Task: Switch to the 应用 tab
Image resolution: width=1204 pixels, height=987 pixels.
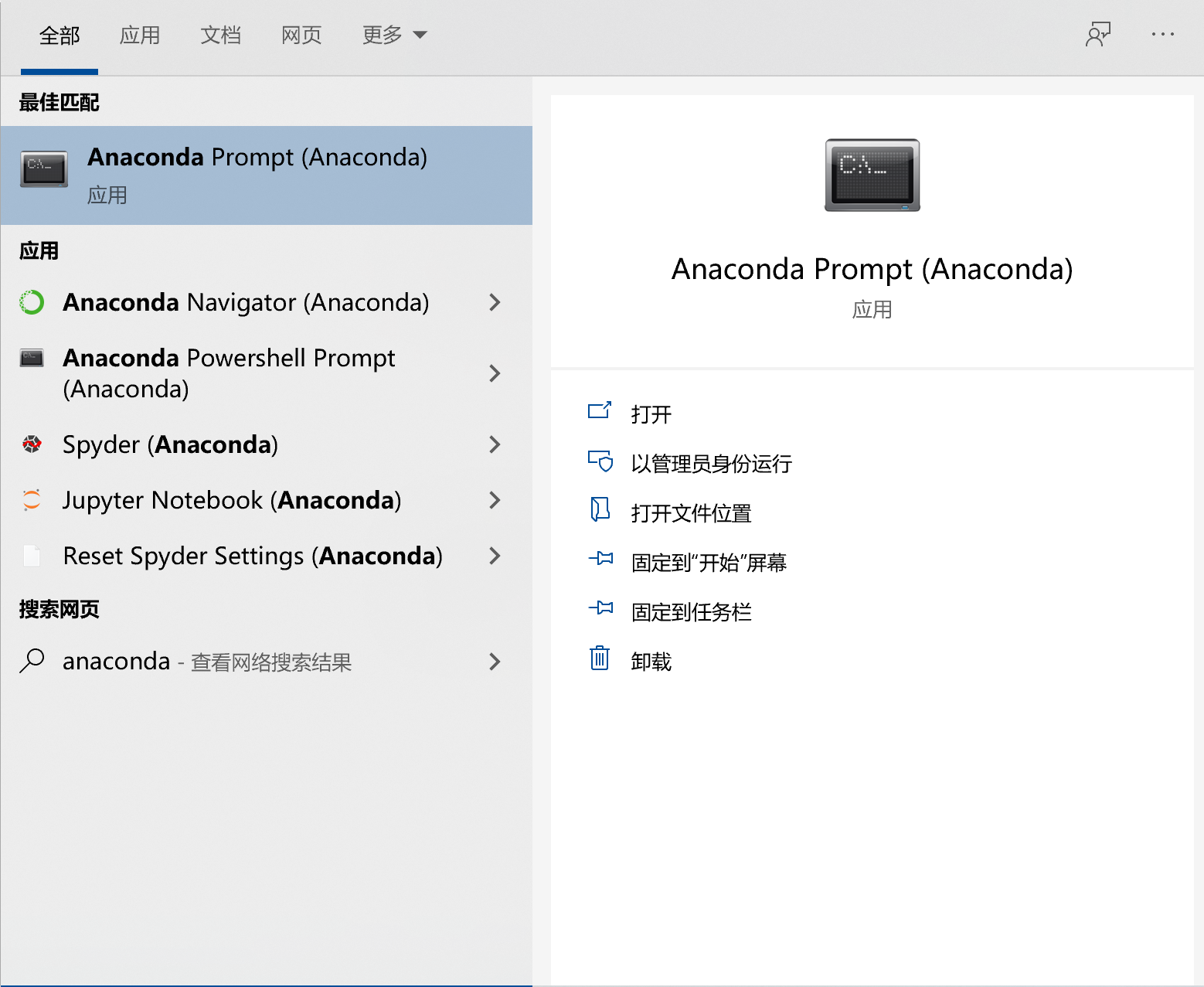Action: (x=140, y=35)
